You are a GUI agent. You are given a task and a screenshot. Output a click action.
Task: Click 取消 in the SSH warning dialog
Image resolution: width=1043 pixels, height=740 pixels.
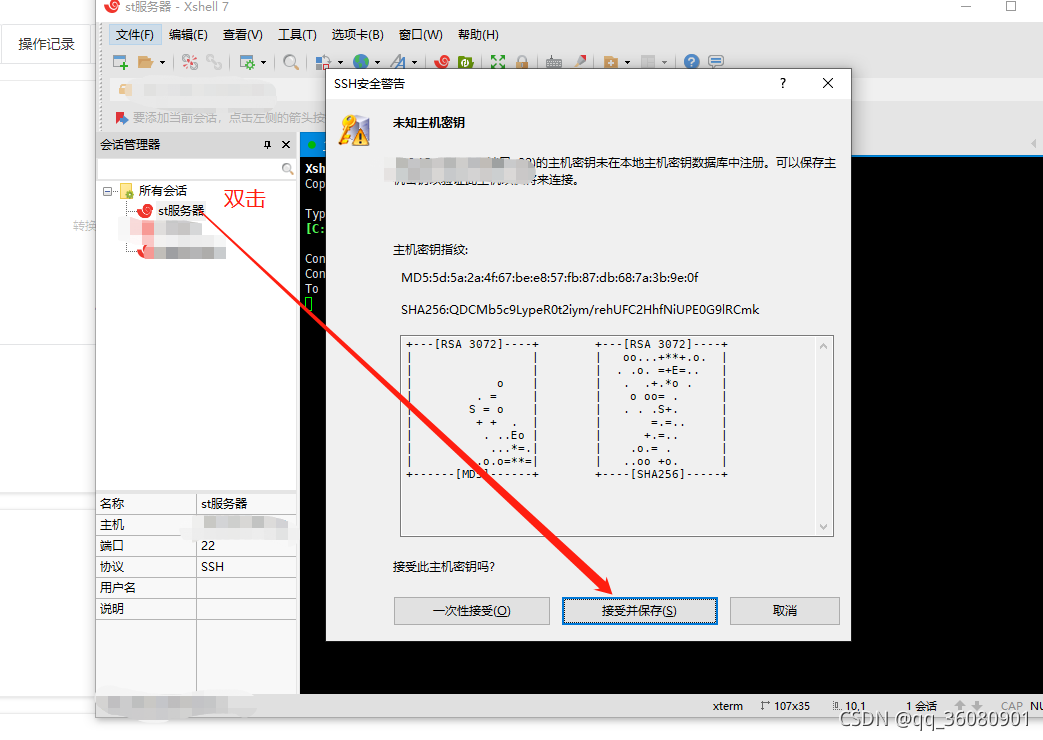tap(785, 611)
